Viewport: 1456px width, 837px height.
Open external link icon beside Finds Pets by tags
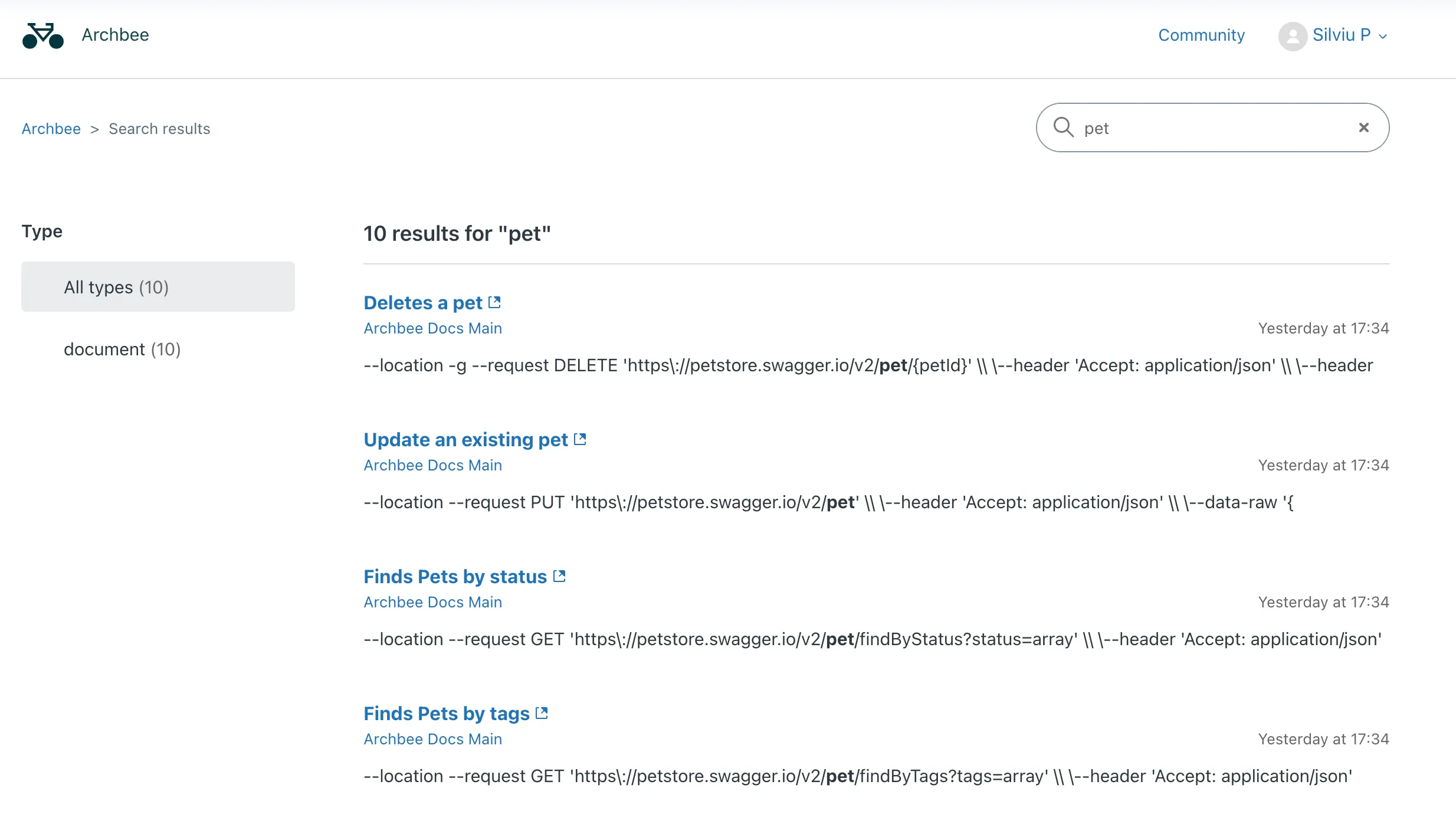(542, 713)
